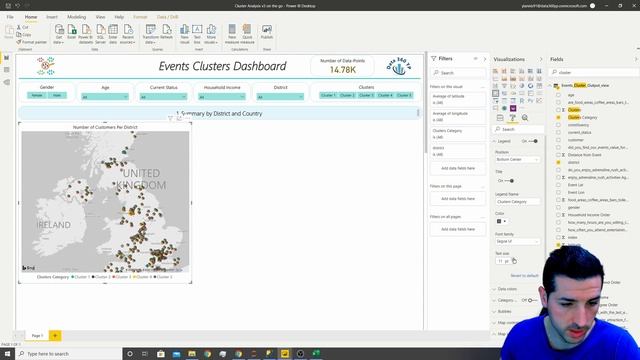
Task: Switch to Report view in left sidebar
Action: pyautogui.click(x=7, y=58)
